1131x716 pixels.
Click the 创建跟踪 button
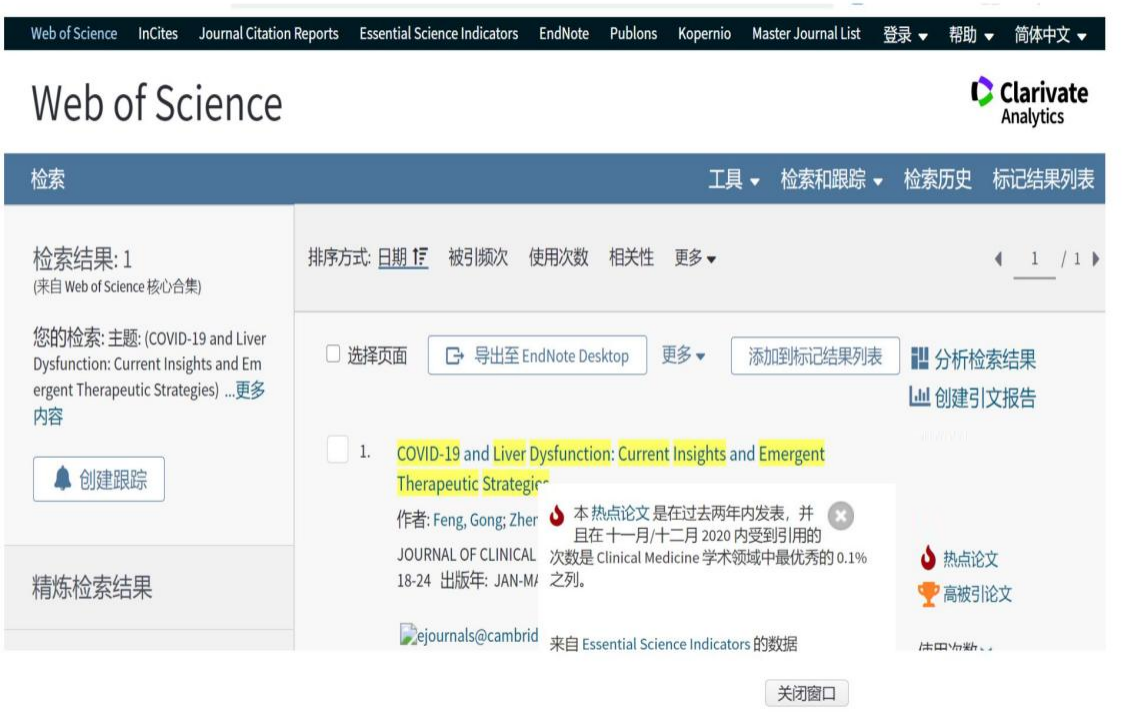(x=99, y=479)
